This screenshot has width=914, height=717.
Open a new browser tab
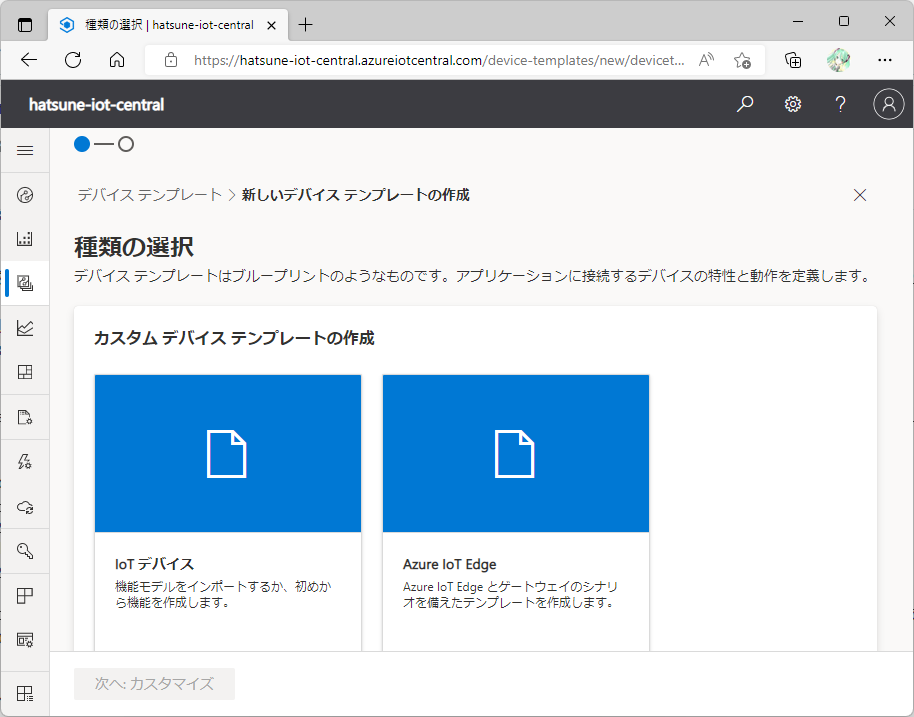305,24
